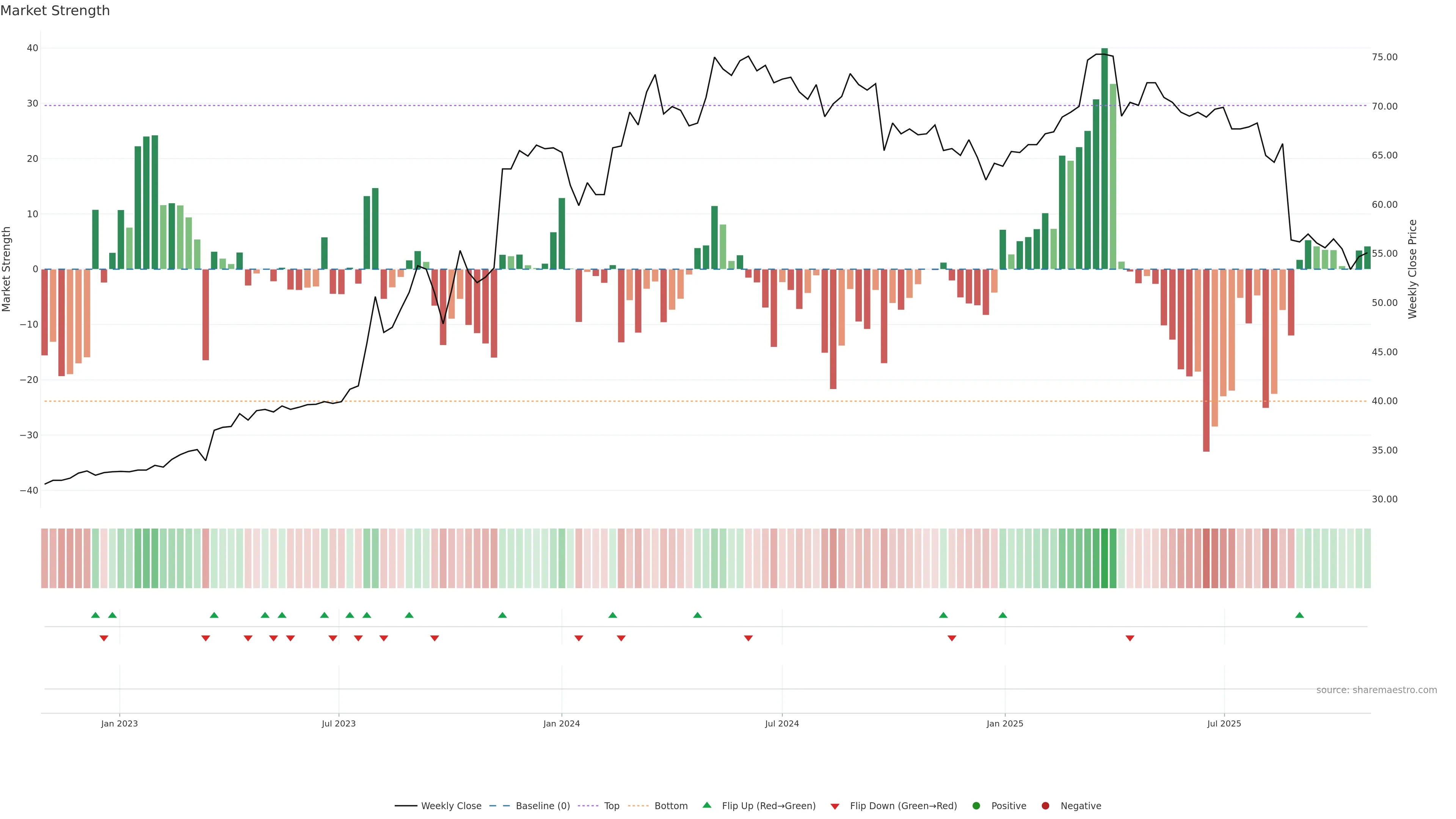The width and height of the screenshot is (1456, 819).
Task: Click the leftmost red flip-down triangle marker
Action: (x=104, y=638)
